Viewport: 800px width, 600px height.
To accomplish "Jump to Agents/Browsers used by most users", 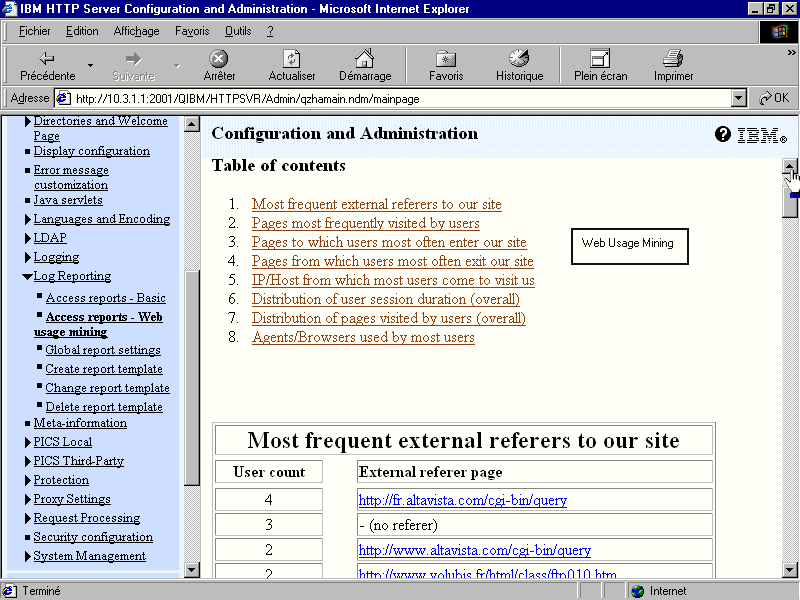I will 363,338.
